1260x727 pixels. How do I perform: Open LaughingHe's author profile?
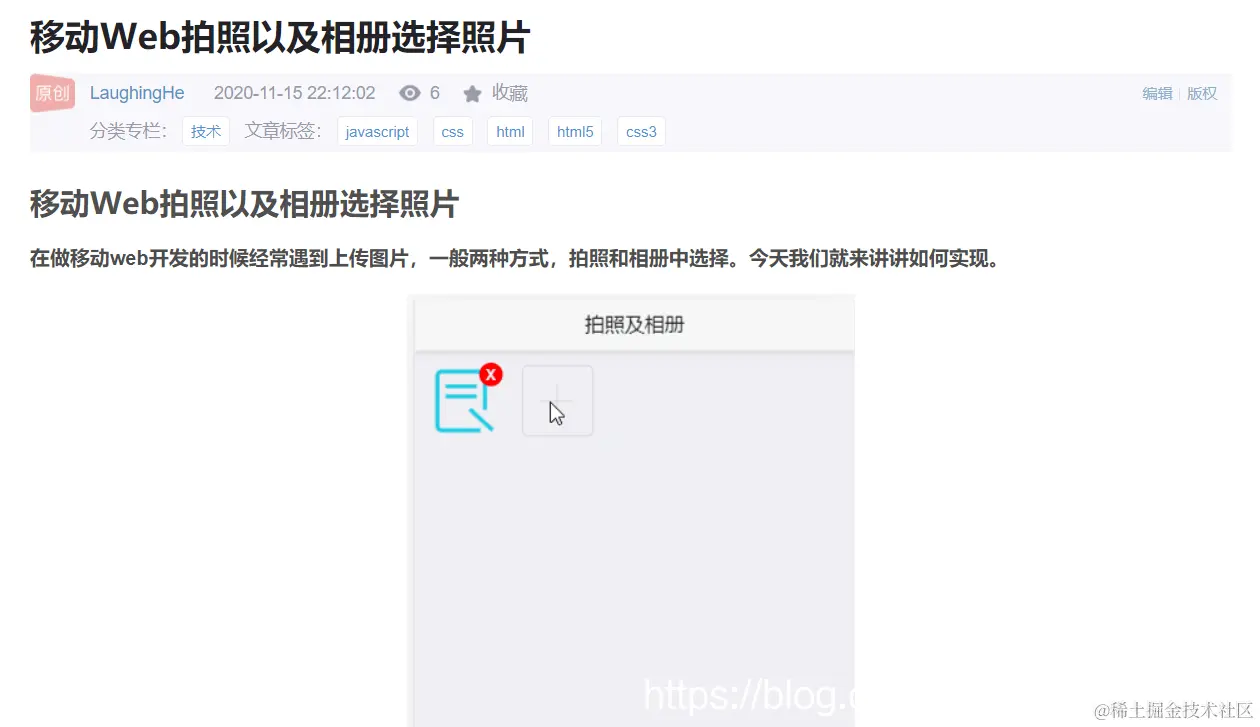click(137, 93)
